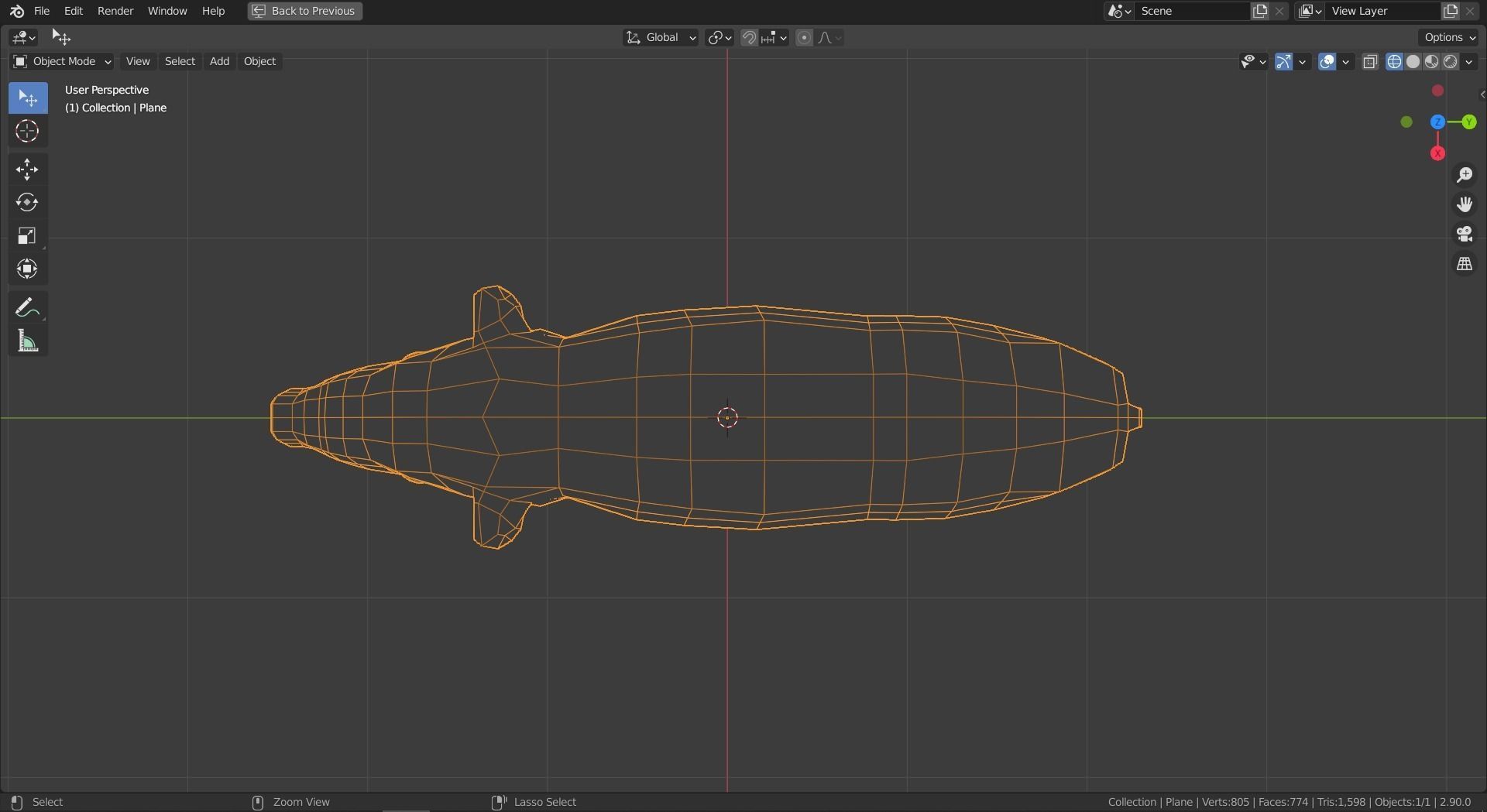
Task: Open the Global transform orientation dropdown
Action: (661, 37)
